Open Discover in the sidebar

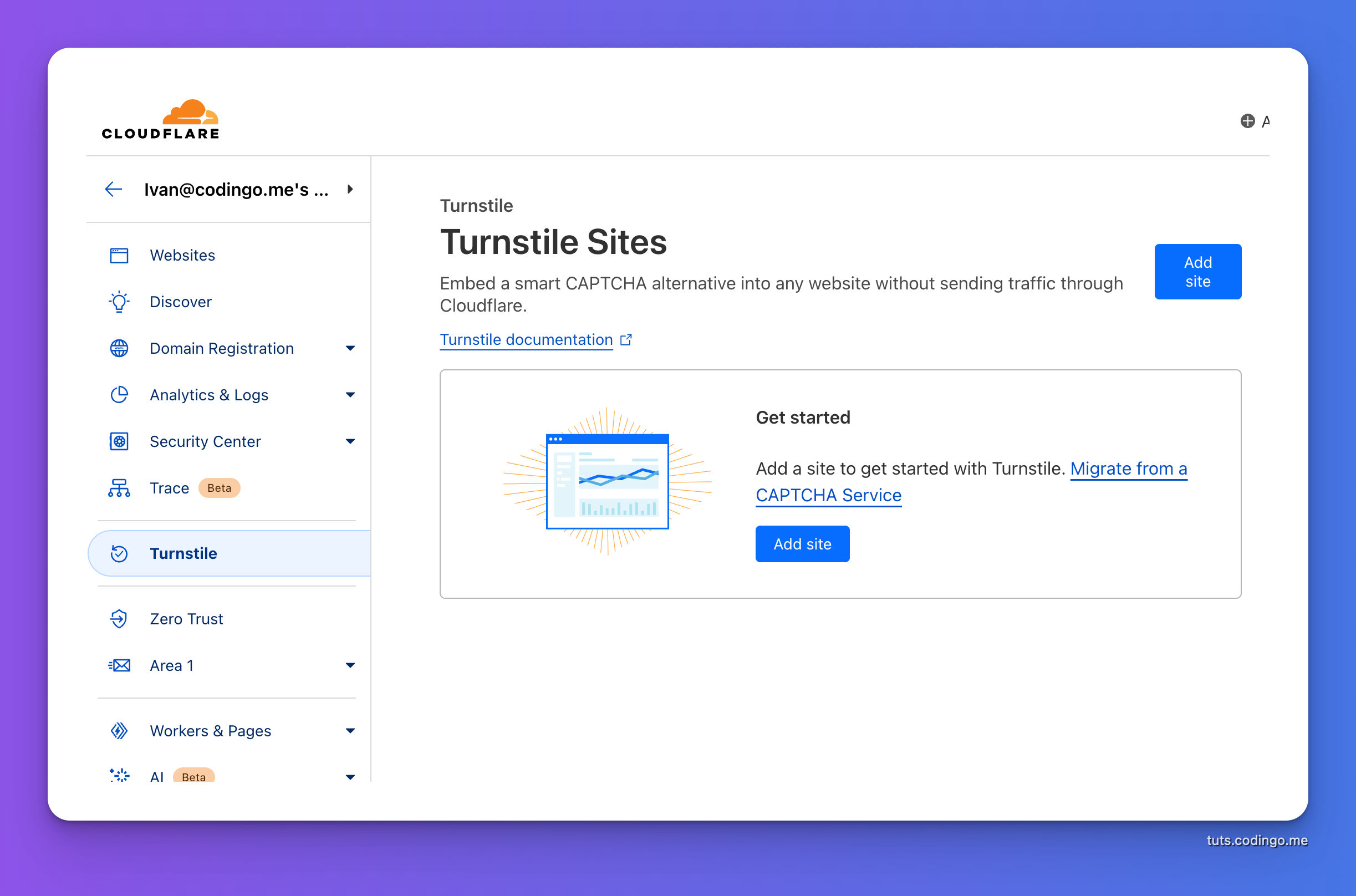coord(228,302)
